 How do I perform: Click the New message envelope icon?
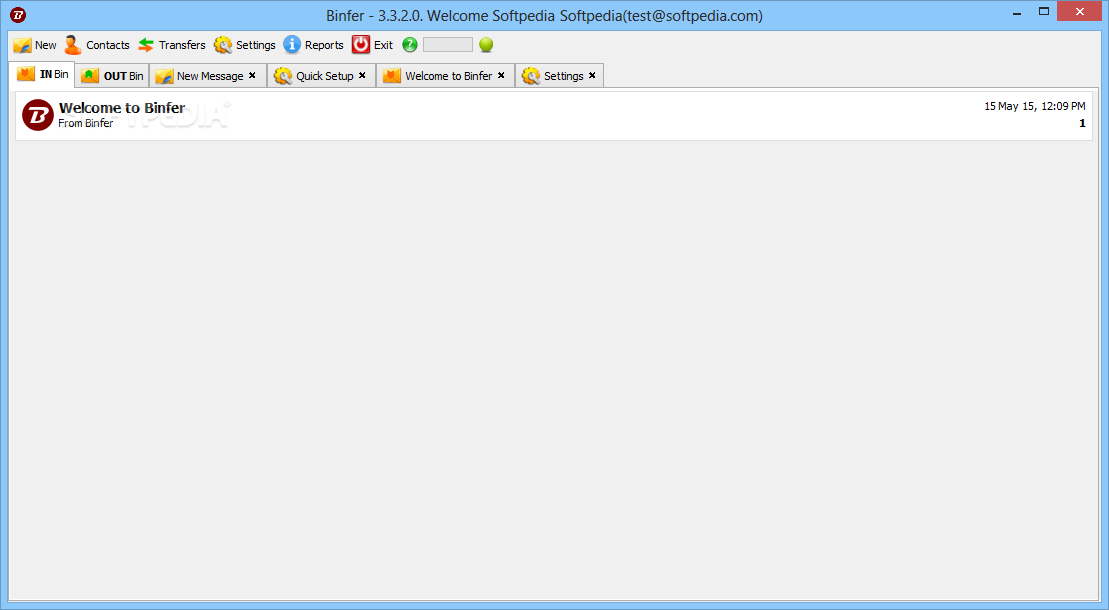(22, 45)
